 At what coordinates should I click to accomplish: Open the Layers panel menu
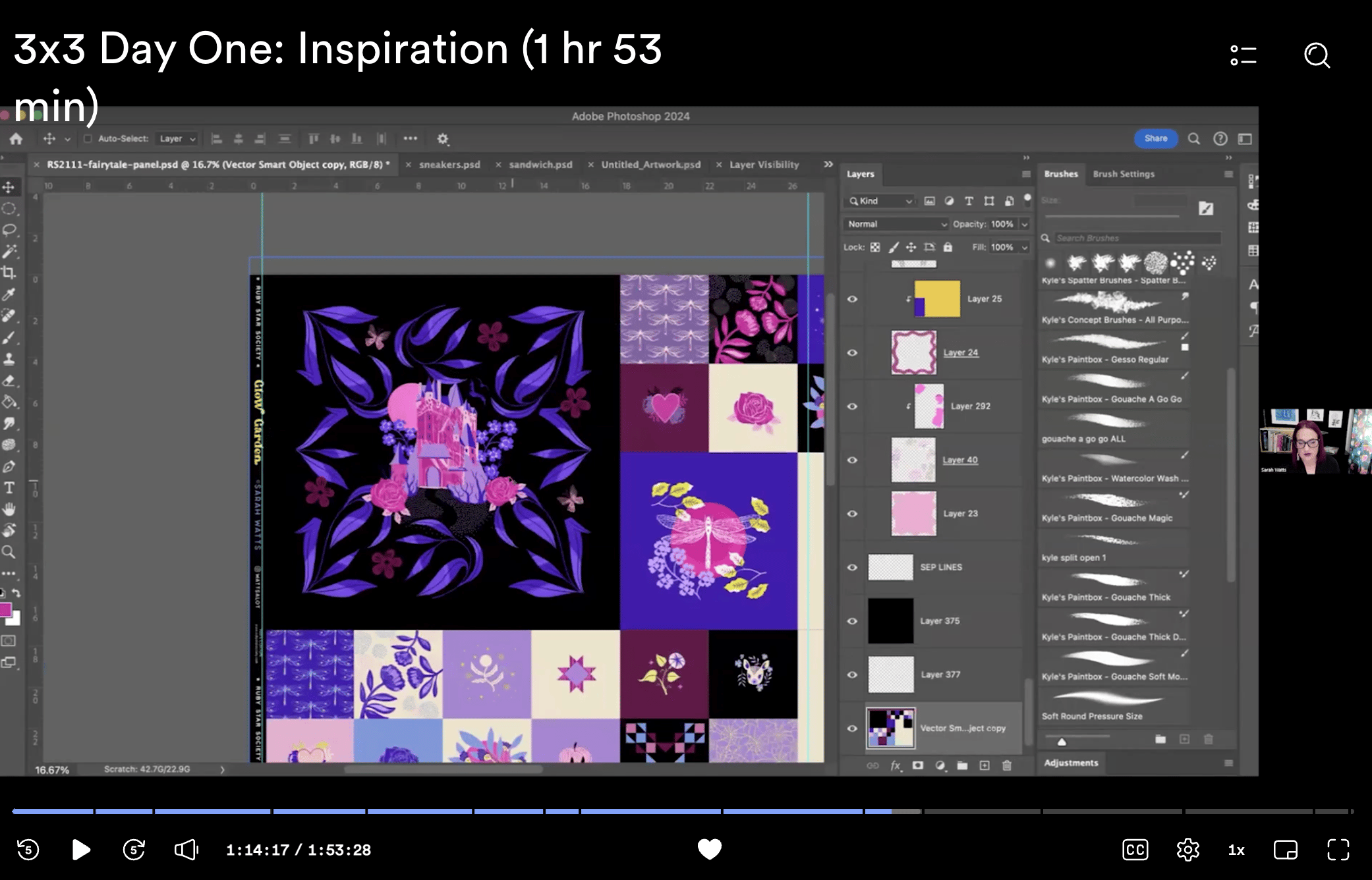(1026, 175)
